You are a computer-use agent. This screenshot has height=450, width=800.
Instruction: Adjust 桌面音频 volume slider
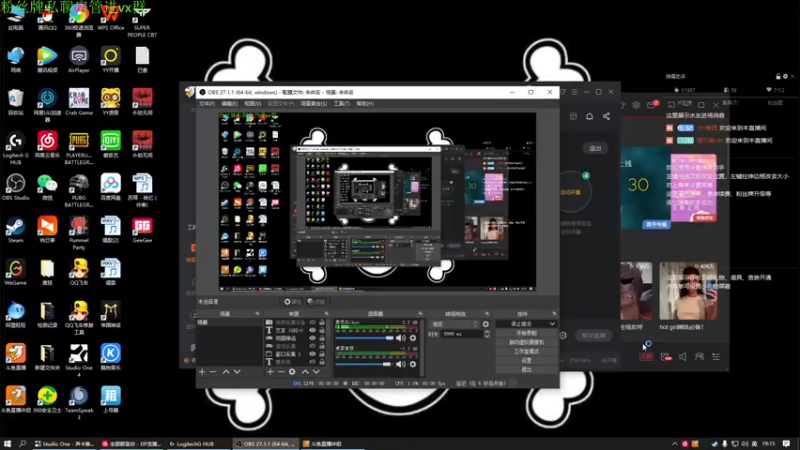pos(363,364)
